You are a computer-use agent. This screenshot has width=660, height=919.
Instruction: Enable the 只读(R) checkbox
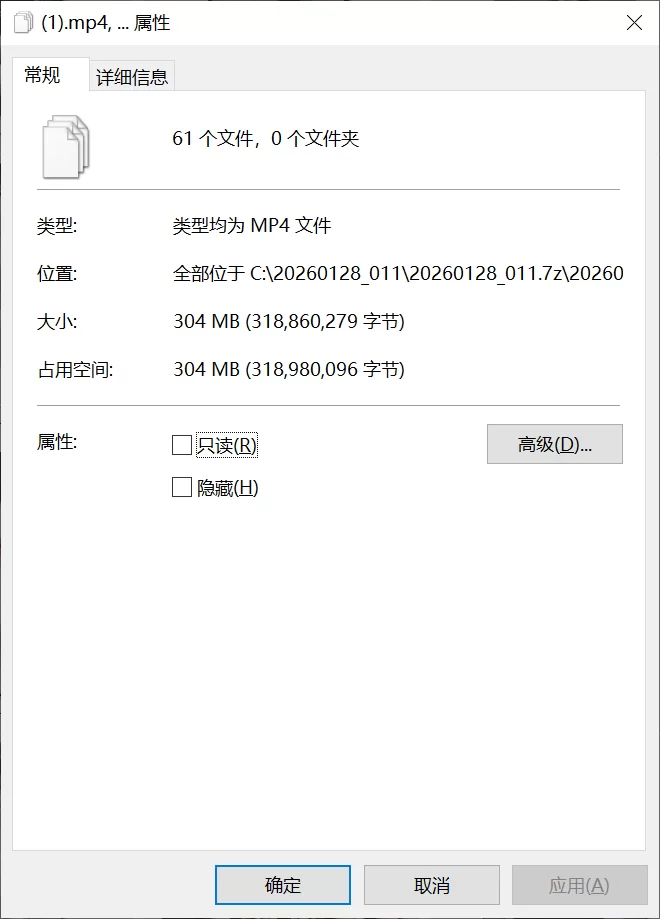(x=182, y=445)
